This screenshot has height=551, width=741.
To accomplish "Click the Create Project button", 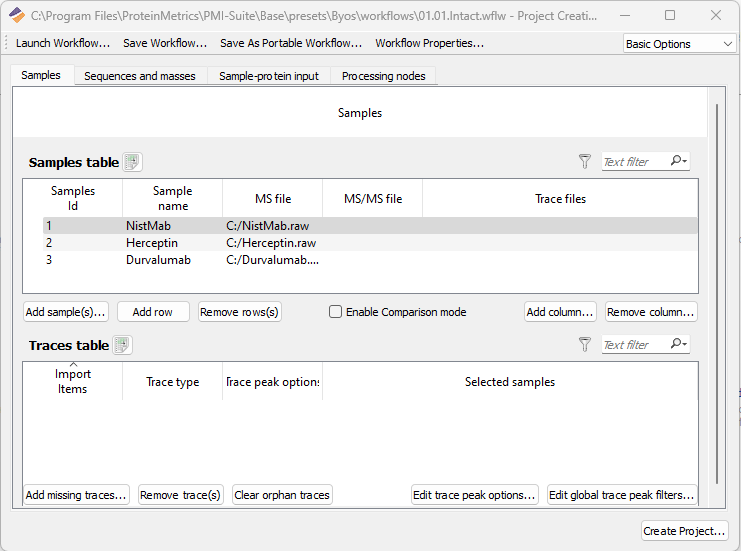I will coord(685,531).
